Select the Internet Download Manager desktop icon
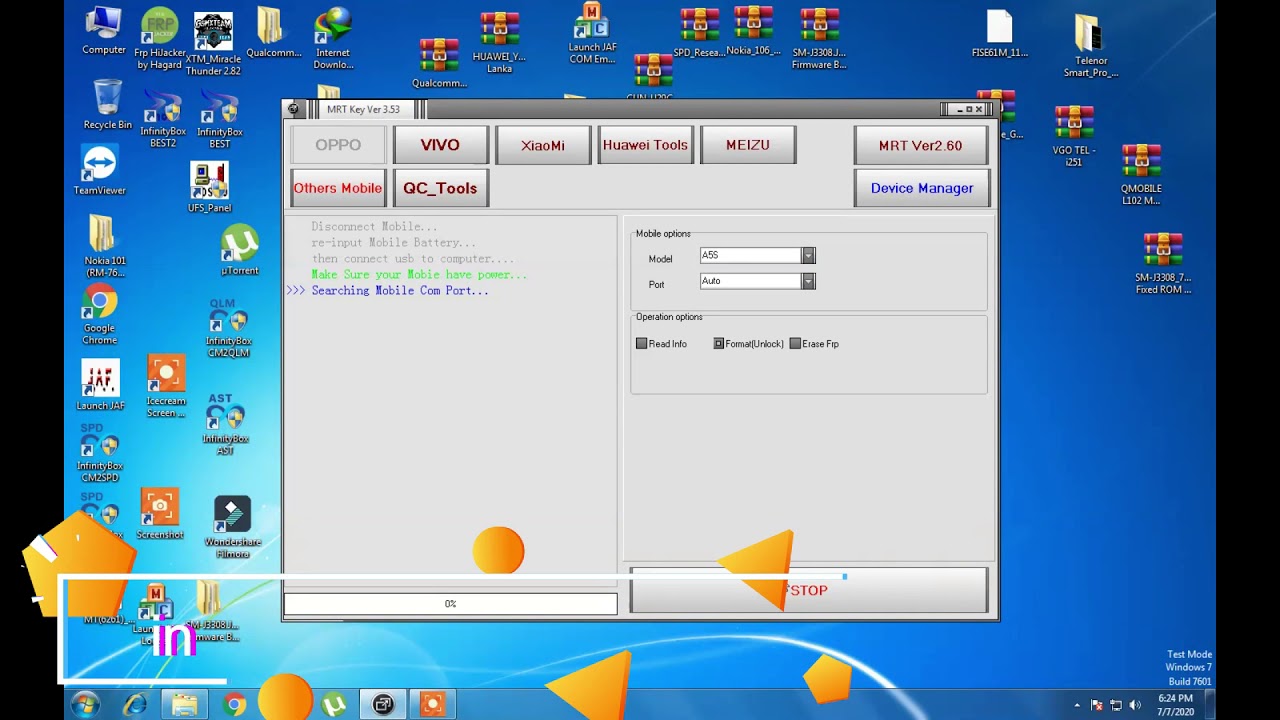Viewport: 1280px width, 720px height. [333, 39]
